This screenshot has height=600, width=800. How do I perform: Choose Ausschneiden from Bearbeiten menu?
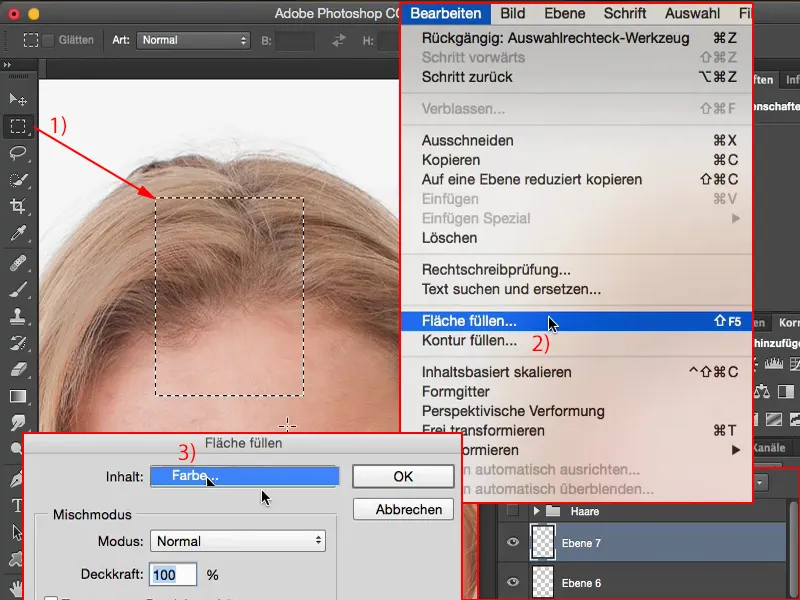coord(577,140)
